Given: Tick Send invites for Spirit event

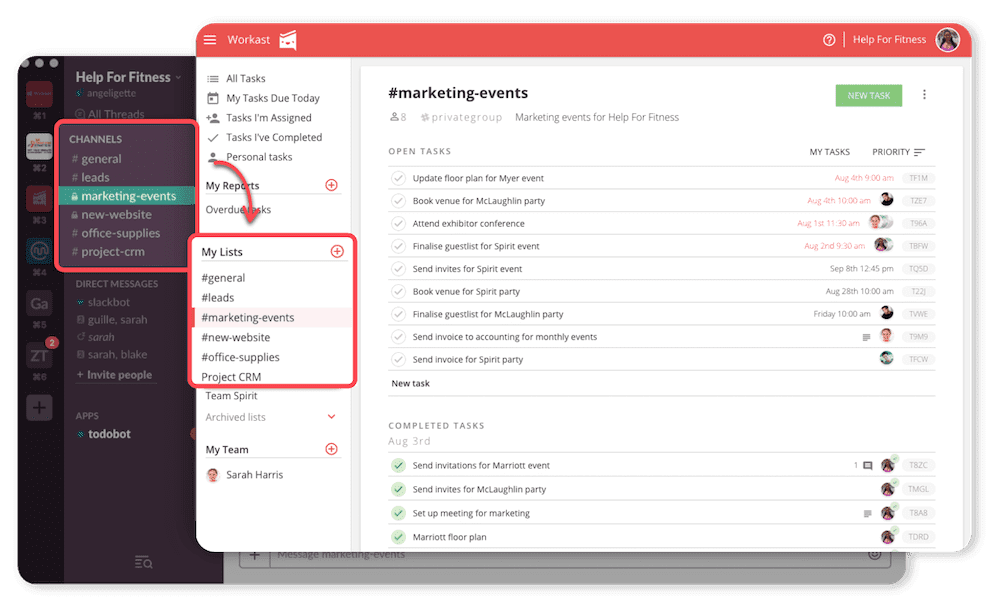Looking at the screenshot, I should pos(398,269).
